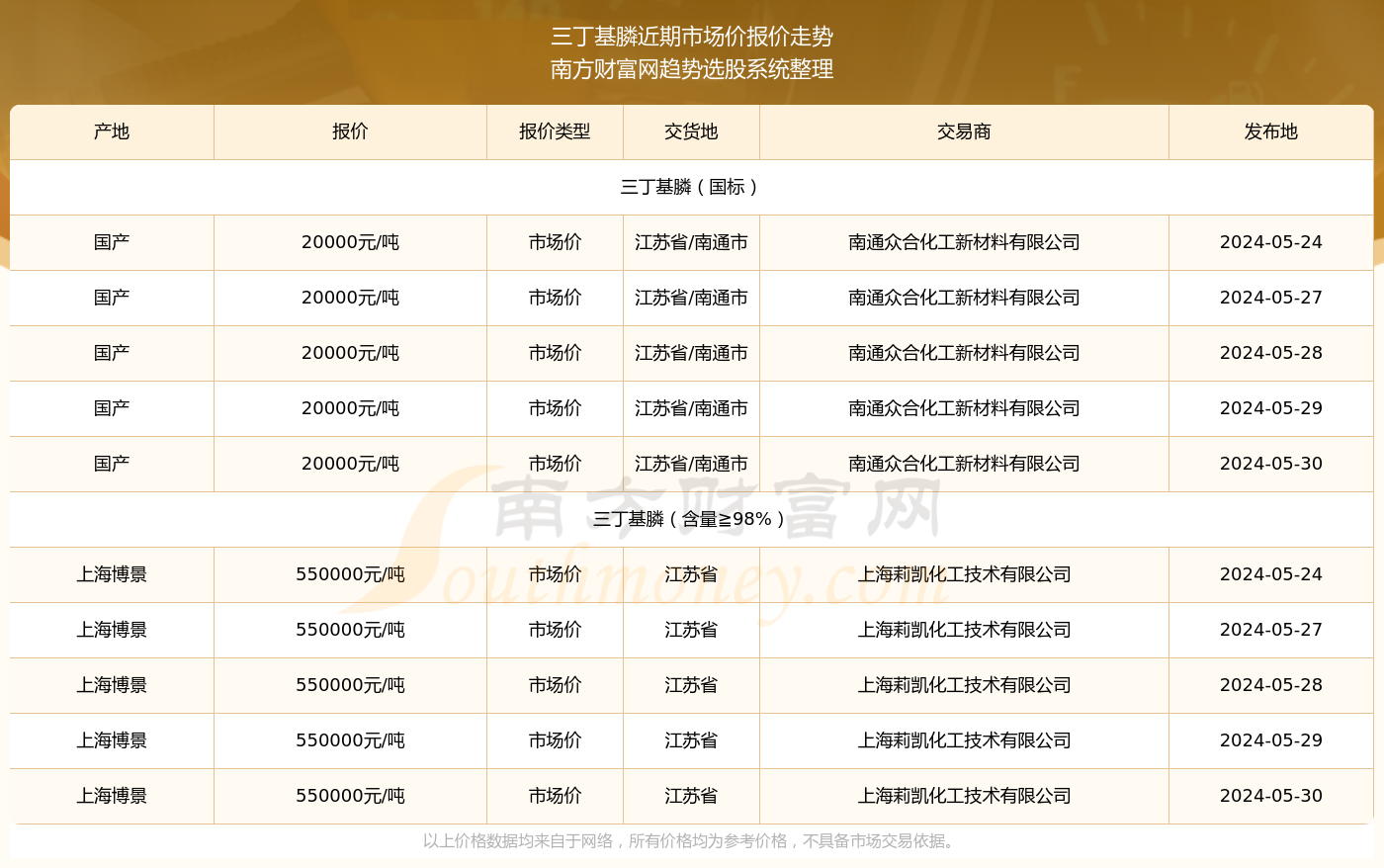Click 550000元/吨 price in 2024-05-30 row
The height and width of the screenshot is (868, 1384).
pos(350,796)
